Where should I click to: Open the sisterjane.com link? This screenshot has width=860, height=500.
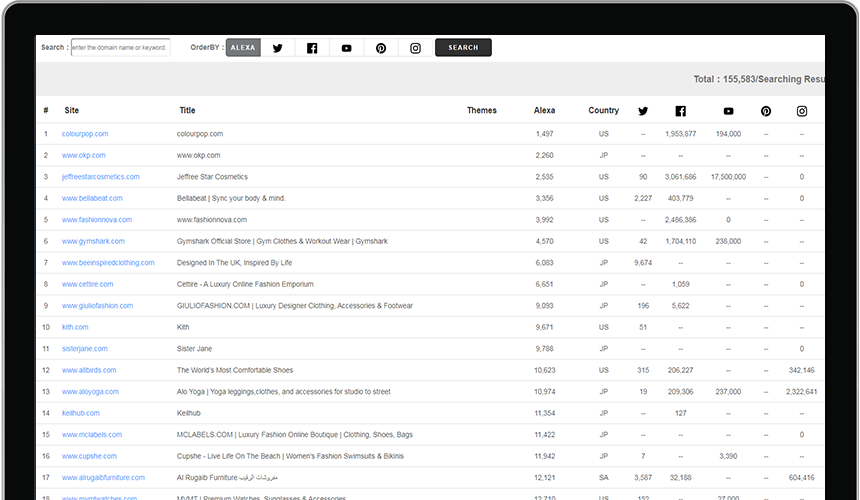tap(84, 349)
